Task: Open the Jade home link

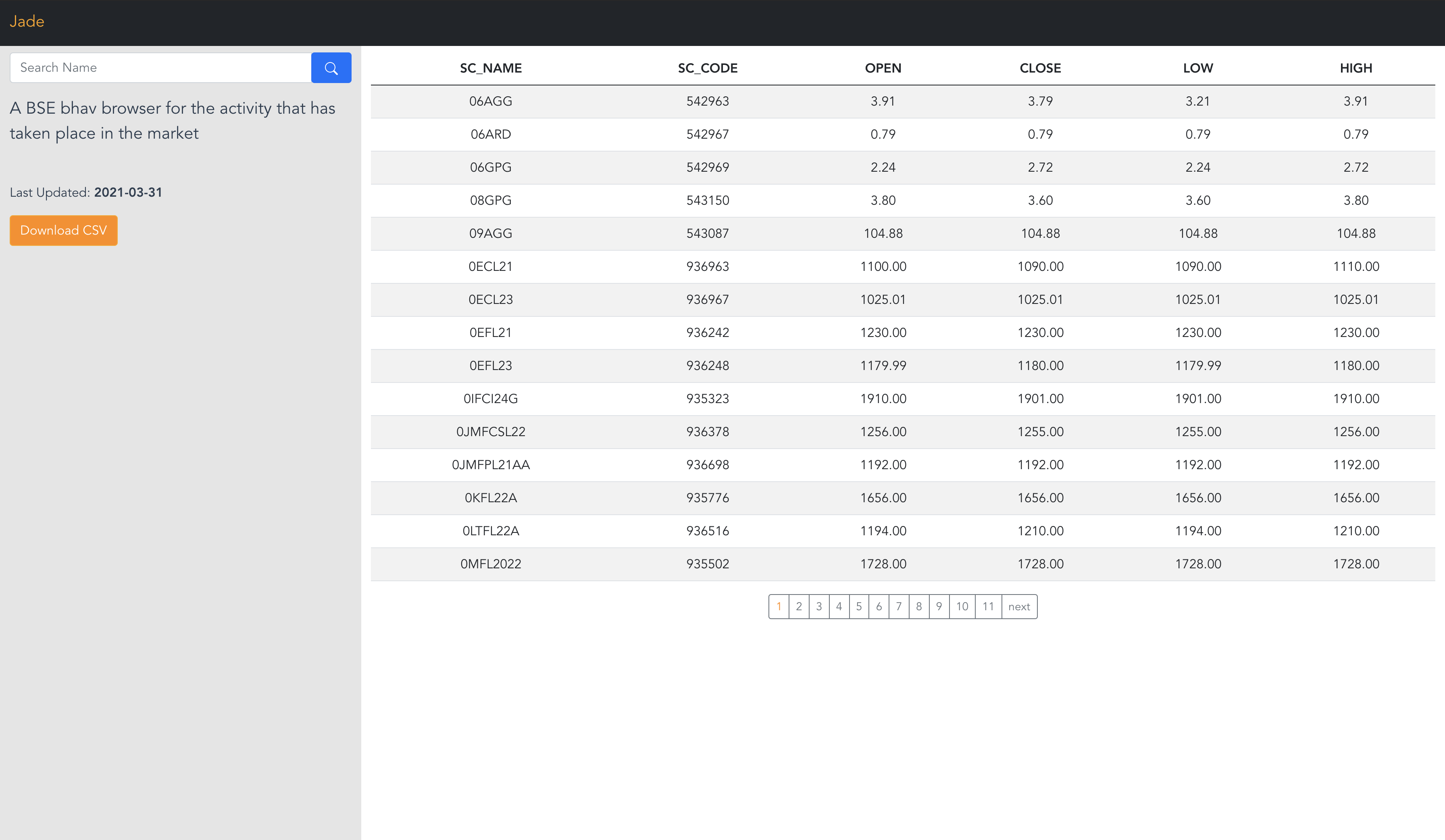Action: coord(26,21)
